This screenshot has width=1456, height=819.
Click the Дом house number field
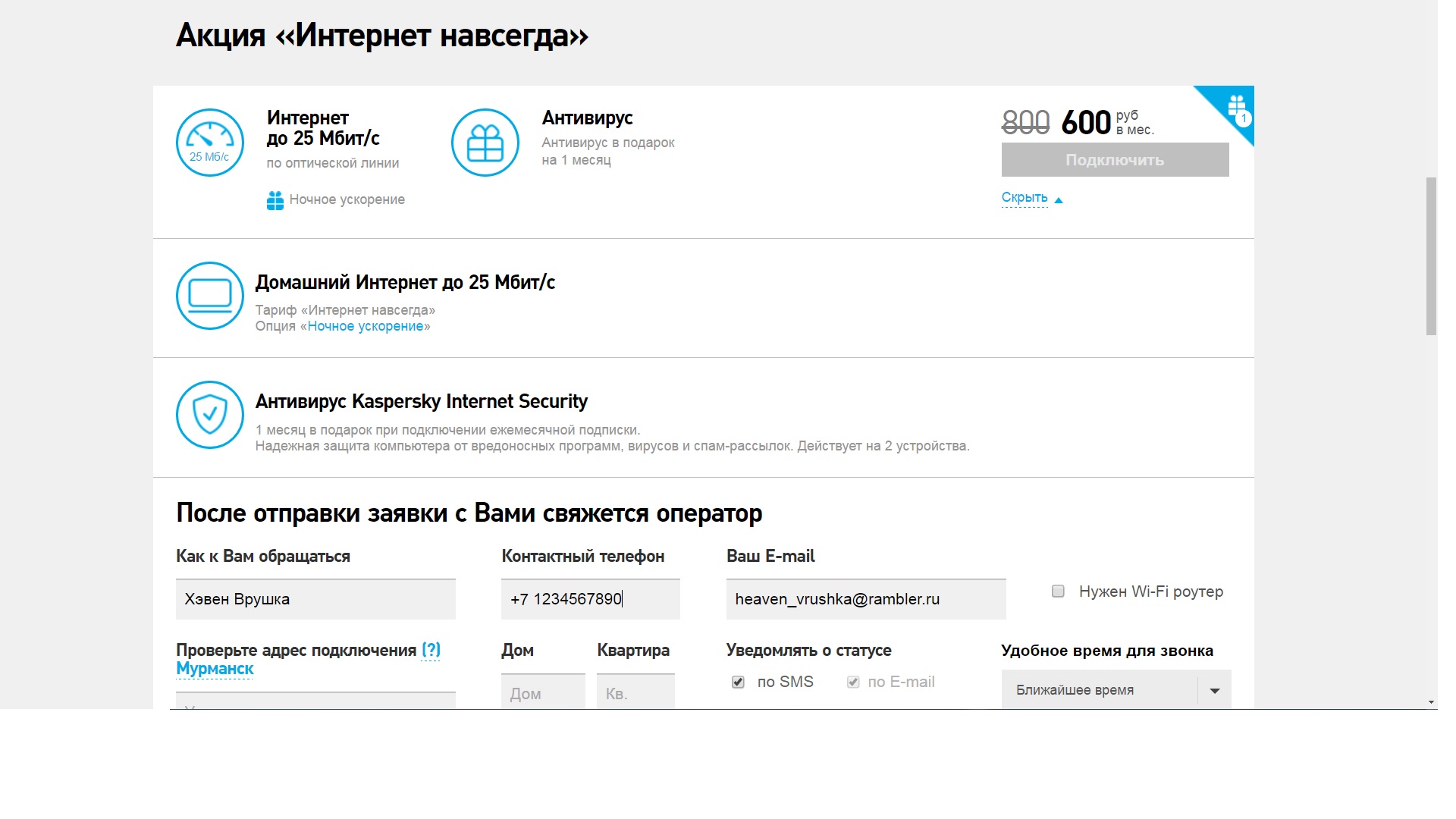(542, 692)
